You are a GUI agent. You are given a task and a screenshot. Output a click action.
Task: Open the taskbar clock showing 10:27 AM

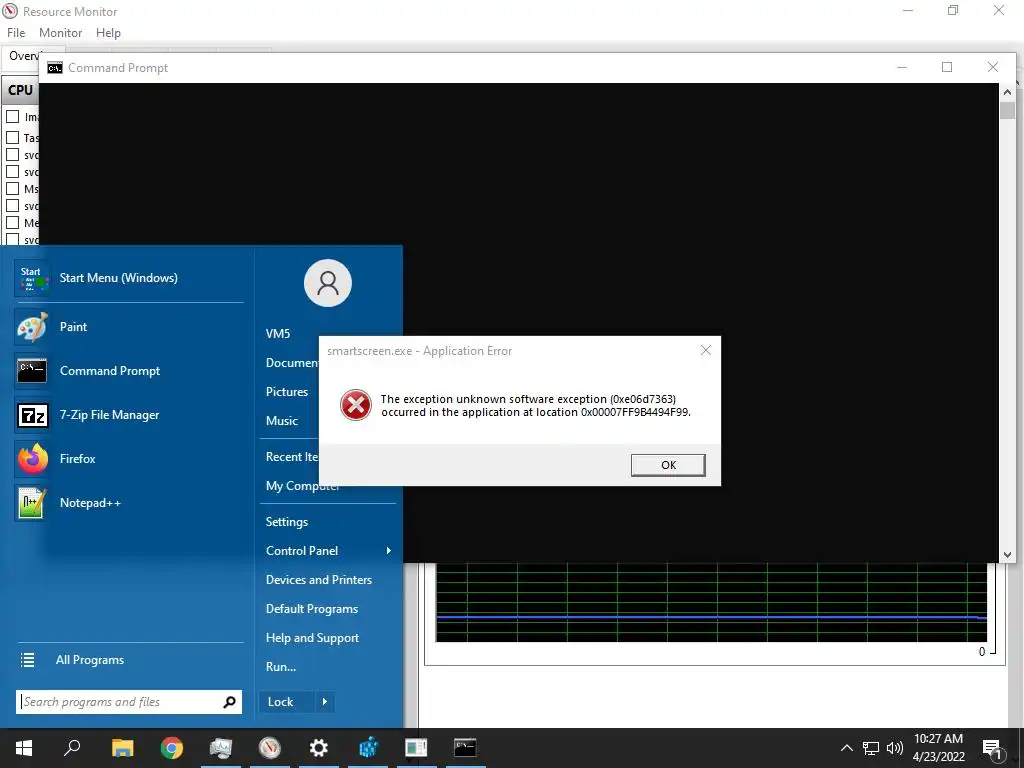(938, 748)
